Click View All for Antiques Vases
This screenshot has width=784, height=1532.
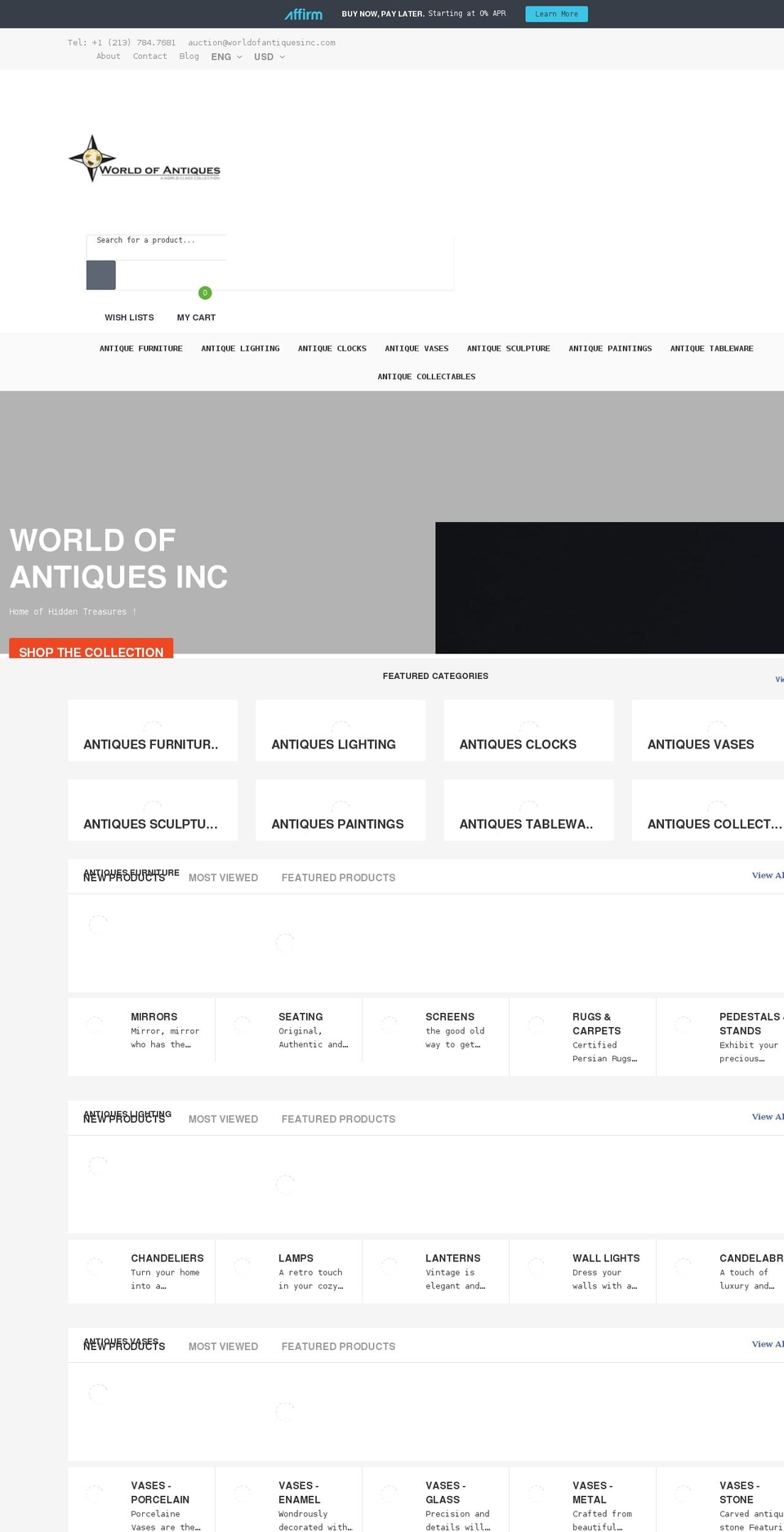[x=768, y=1344]
